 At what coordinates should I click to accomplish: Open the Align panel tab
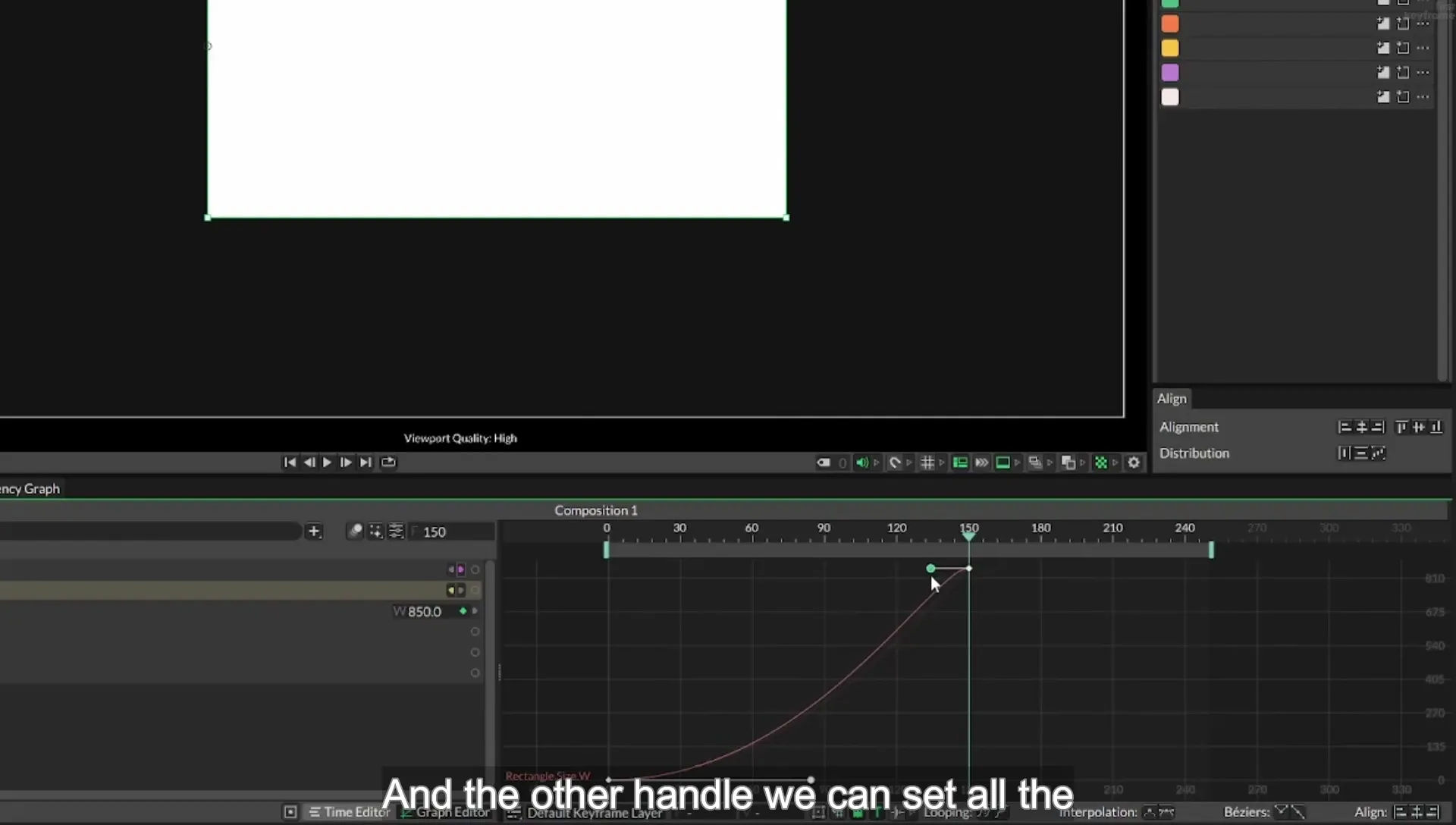[1172, 399]
